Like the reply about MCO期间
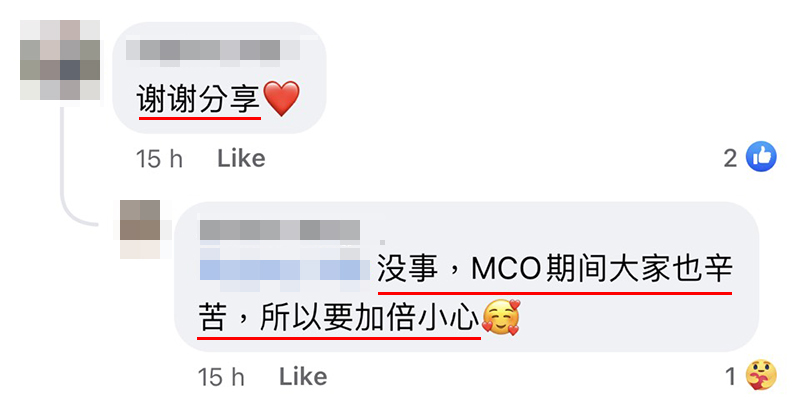The width and height of the screenshot is (800, 404). click(303, 377)
